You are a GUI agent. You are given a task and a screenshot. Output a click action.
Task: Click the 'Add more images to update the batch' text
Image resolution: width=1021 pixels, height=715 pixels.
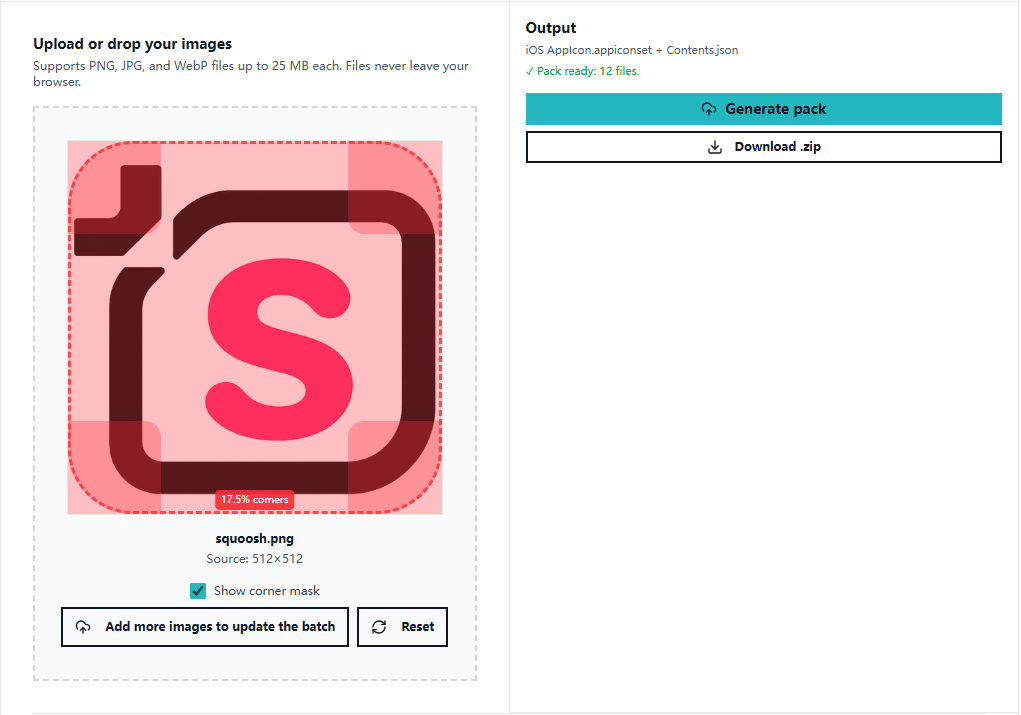[x=220, y=627]
